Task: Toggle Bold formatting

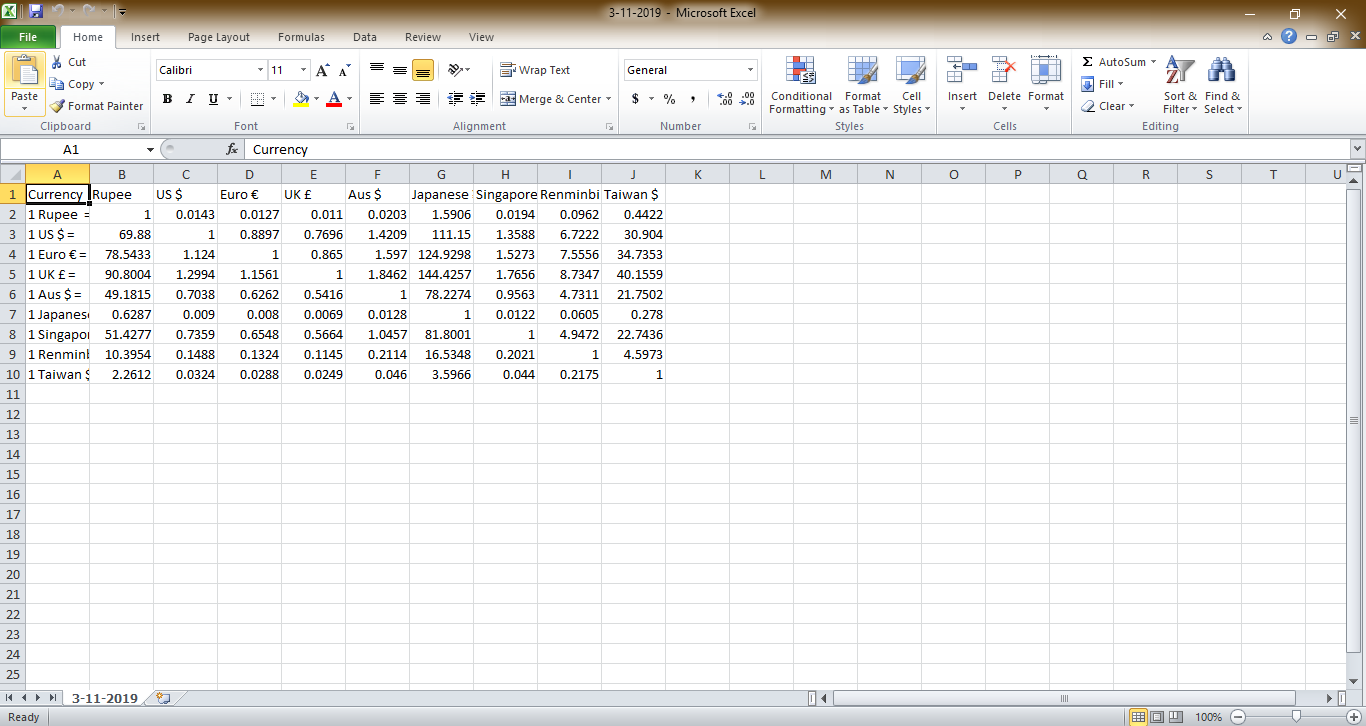Action: coord(167,99)
